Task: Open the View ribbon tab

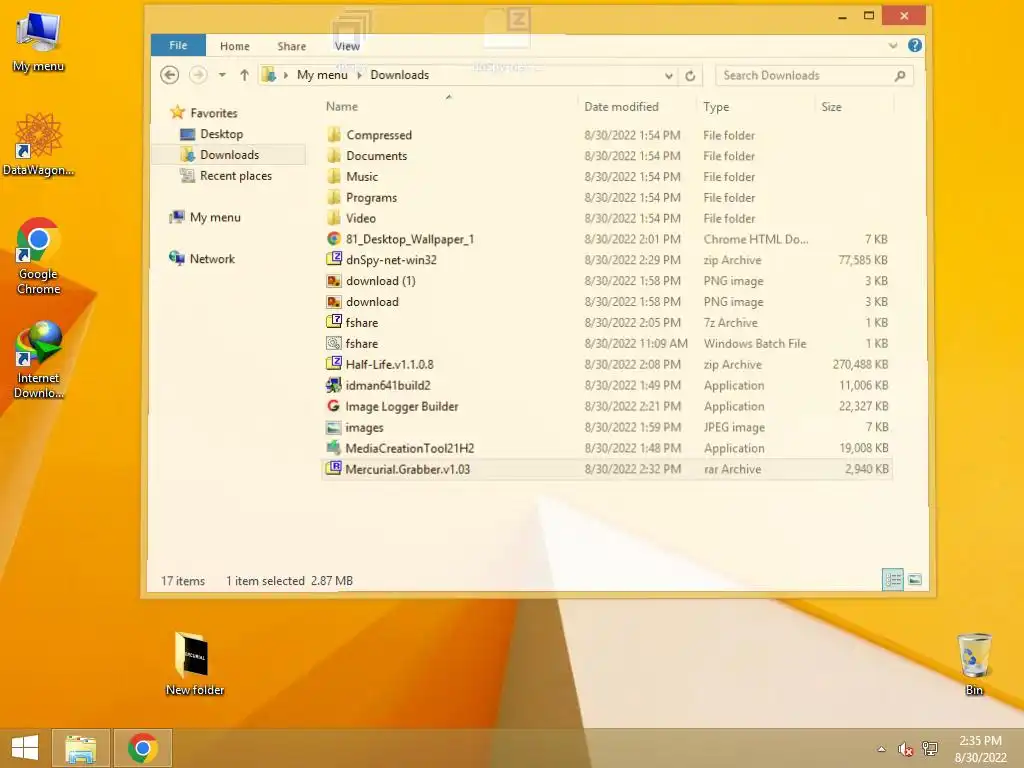Action: (347, 46)
